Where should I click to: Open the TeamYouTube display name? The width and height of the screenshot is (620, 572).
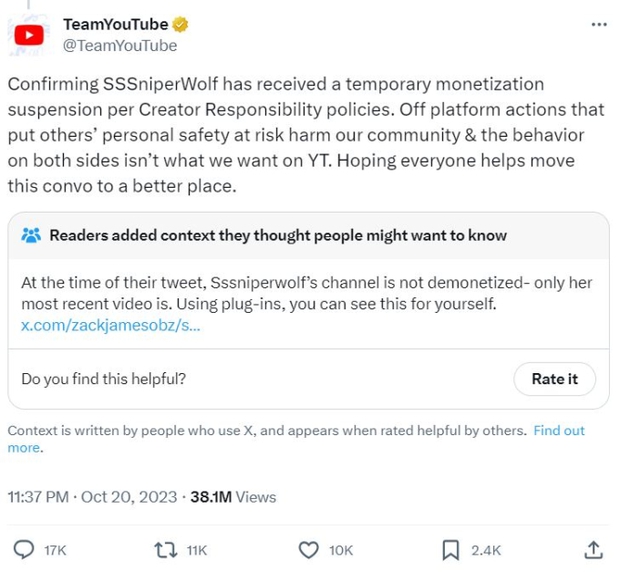[115, 25]
